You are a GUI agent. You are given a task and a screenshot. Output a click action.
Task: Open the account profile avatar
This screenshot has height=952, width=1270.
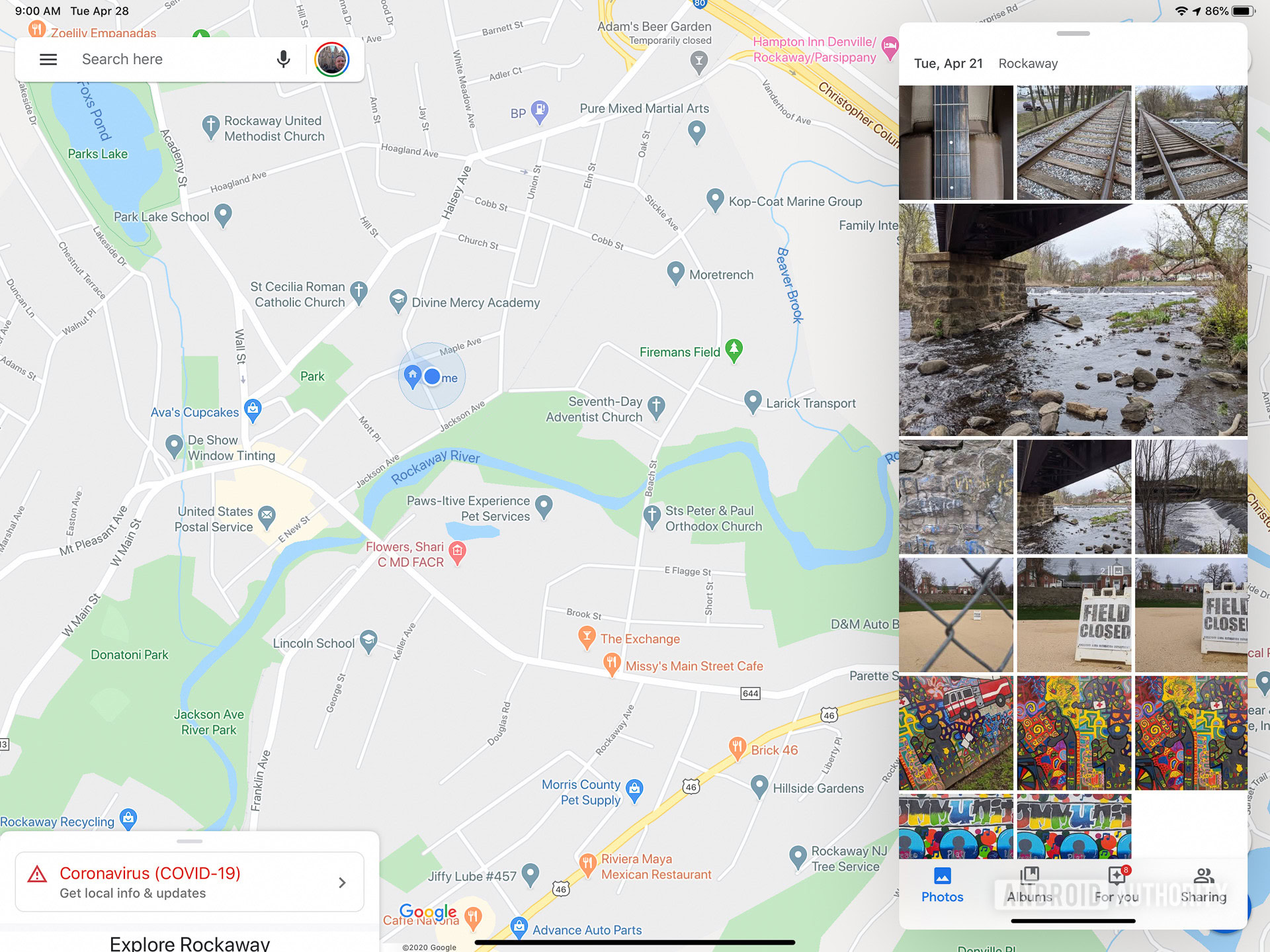pos(332,60)
